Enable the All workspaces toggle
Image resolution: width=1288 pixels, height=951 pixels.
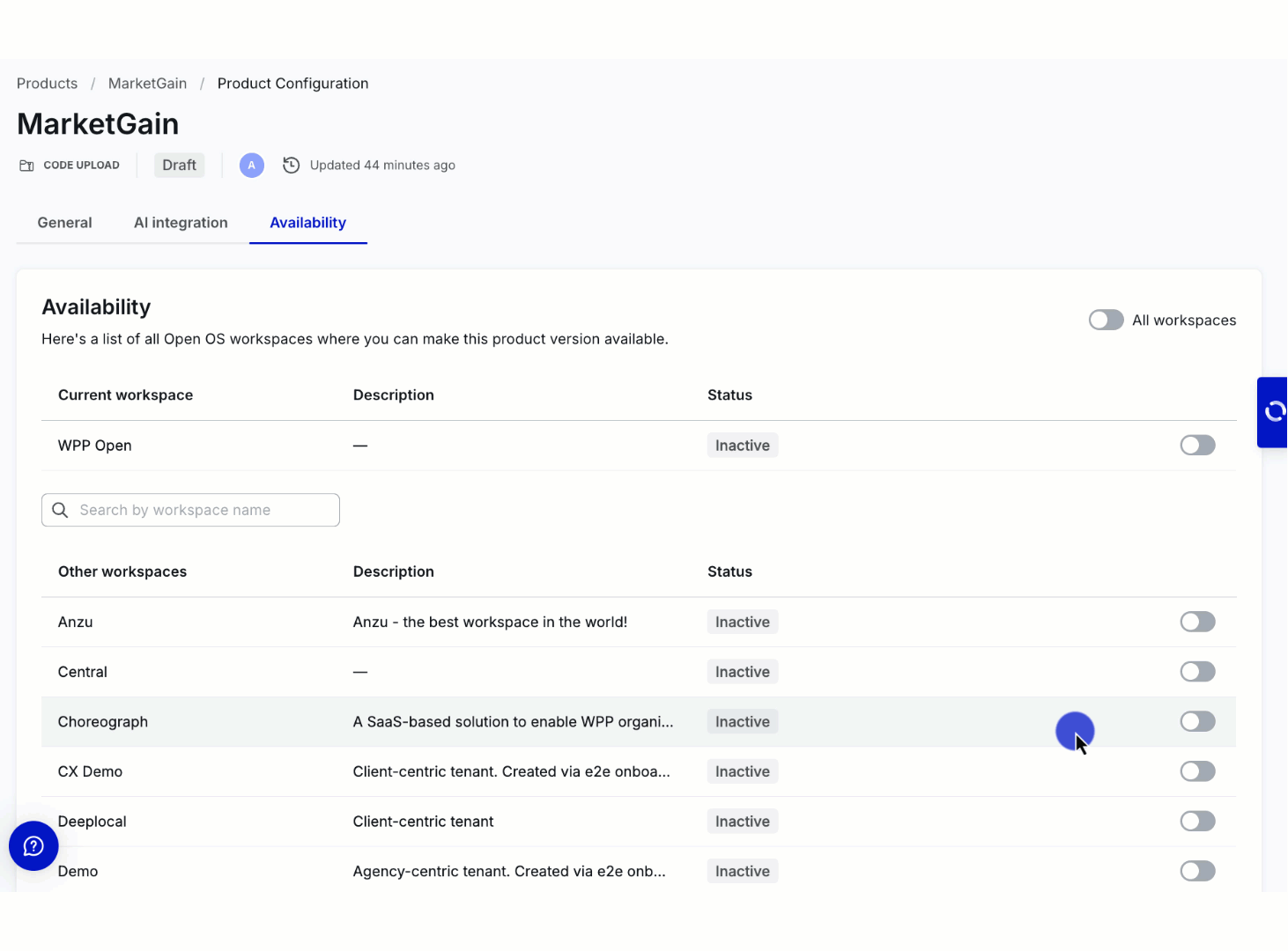[x=1106, y=321]
